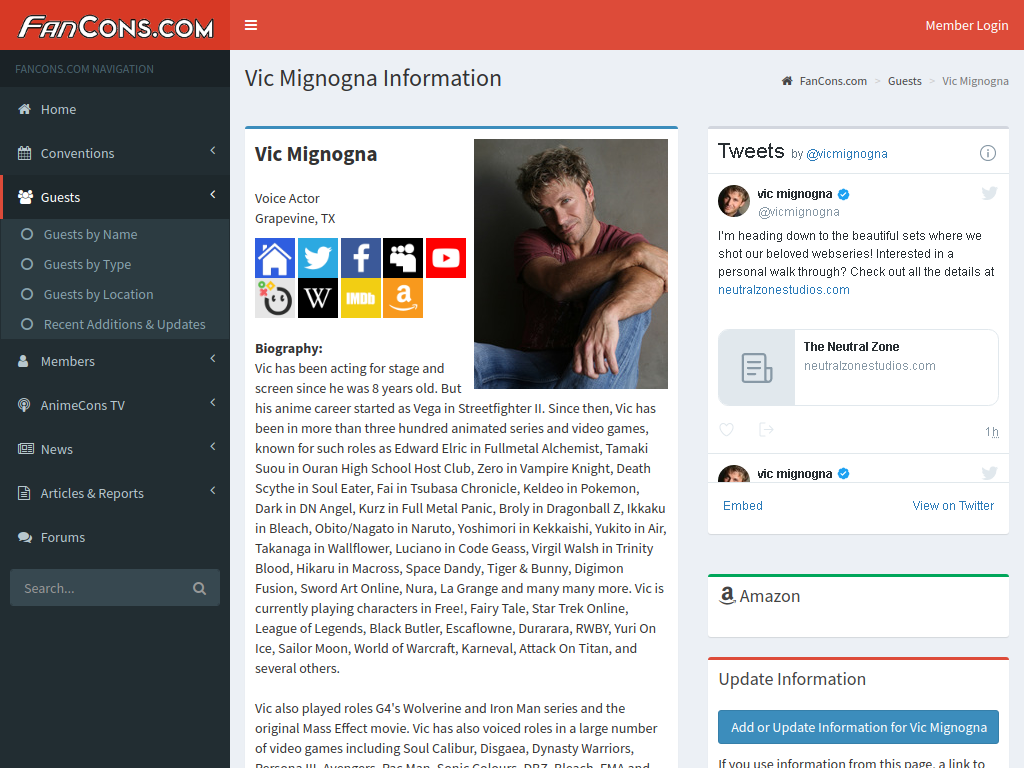1024x768 pixels.
Task: Click the Conventions calendar icon
Action: tap(24, 153)
